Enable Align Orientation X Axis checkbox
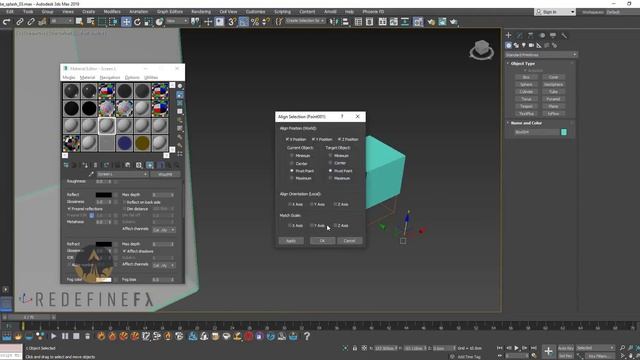This screenshot has height=360, width=640. click(290, 204)
